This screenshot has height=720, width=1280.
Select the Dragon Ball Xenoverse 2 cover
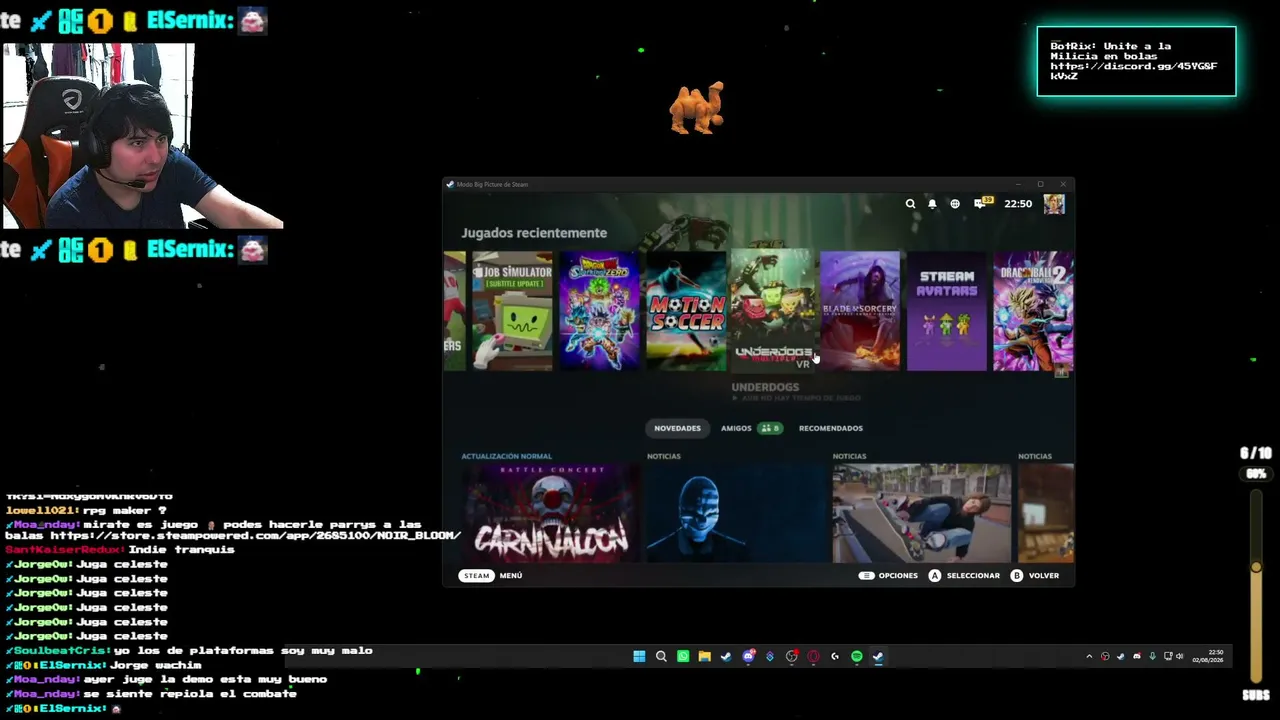pos(1033,311)
